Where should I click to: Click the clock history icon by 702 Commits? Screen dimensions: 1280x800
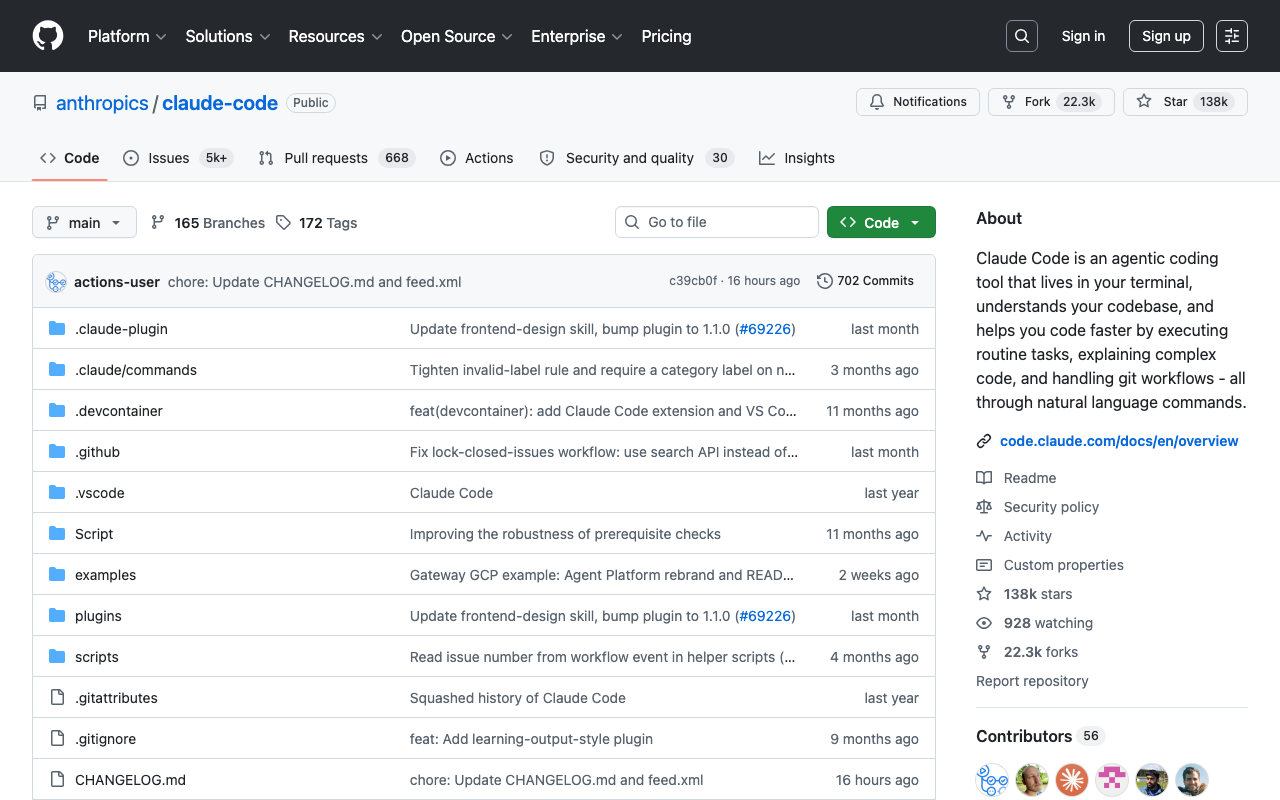pos(825,281)
